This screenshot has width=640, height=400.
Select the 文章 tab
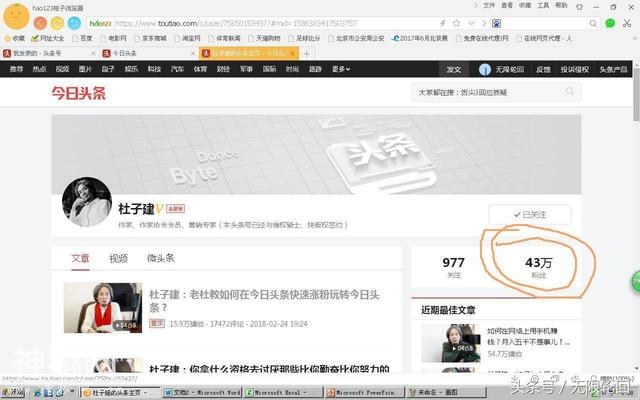[80, 258]
